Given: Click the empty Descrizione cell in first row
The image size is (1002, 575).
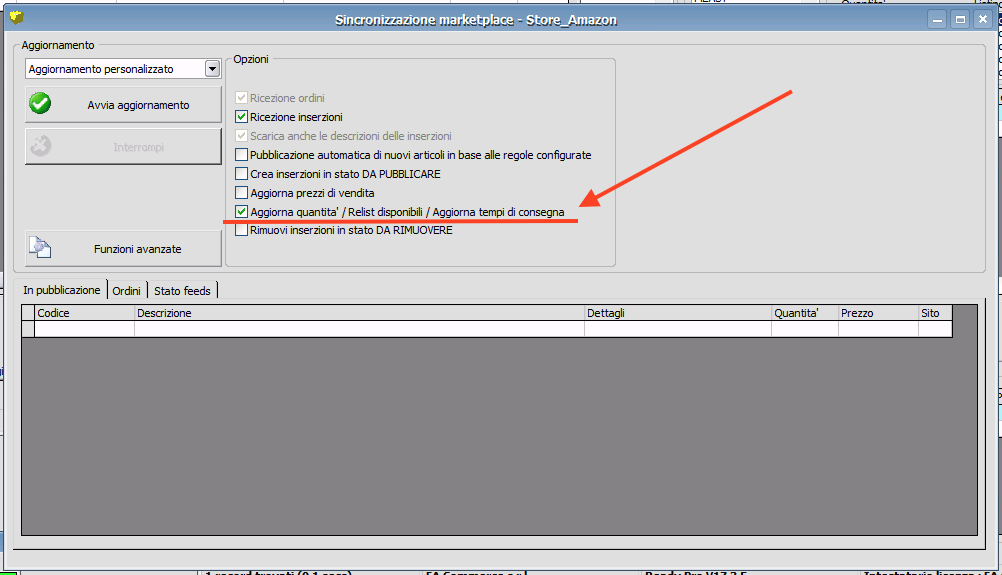Looking at the screenshot, I should (x=359, y=329).
